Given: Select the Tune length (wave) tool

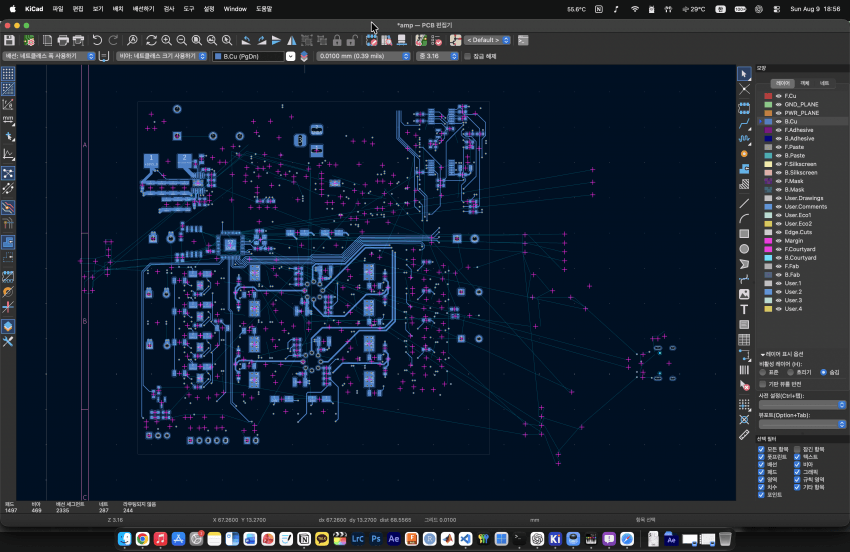Looking at the screenshot, I should [x=744, y=139].
